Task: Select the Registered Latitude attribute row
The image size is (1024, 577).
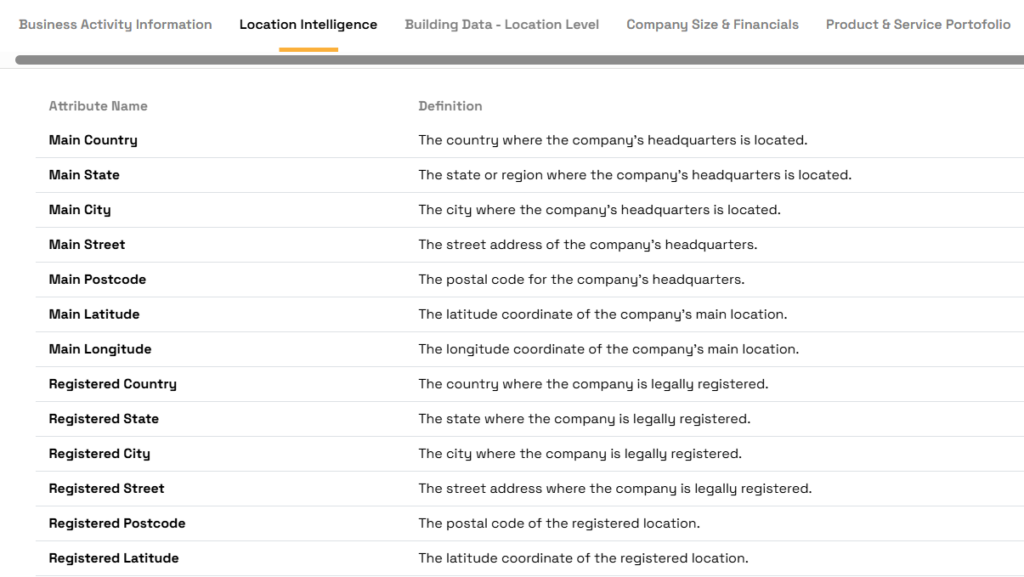Action: point(113,558)
